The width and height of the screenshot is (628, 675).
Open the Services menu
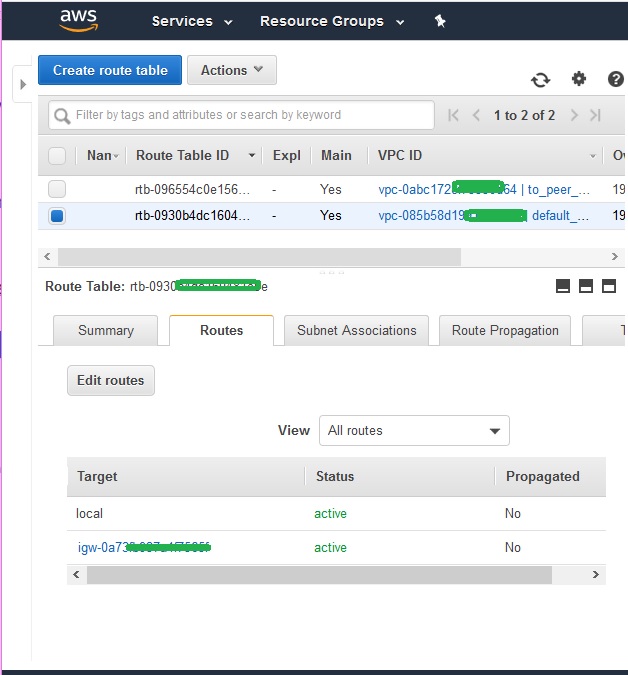[x=192, y=21]
